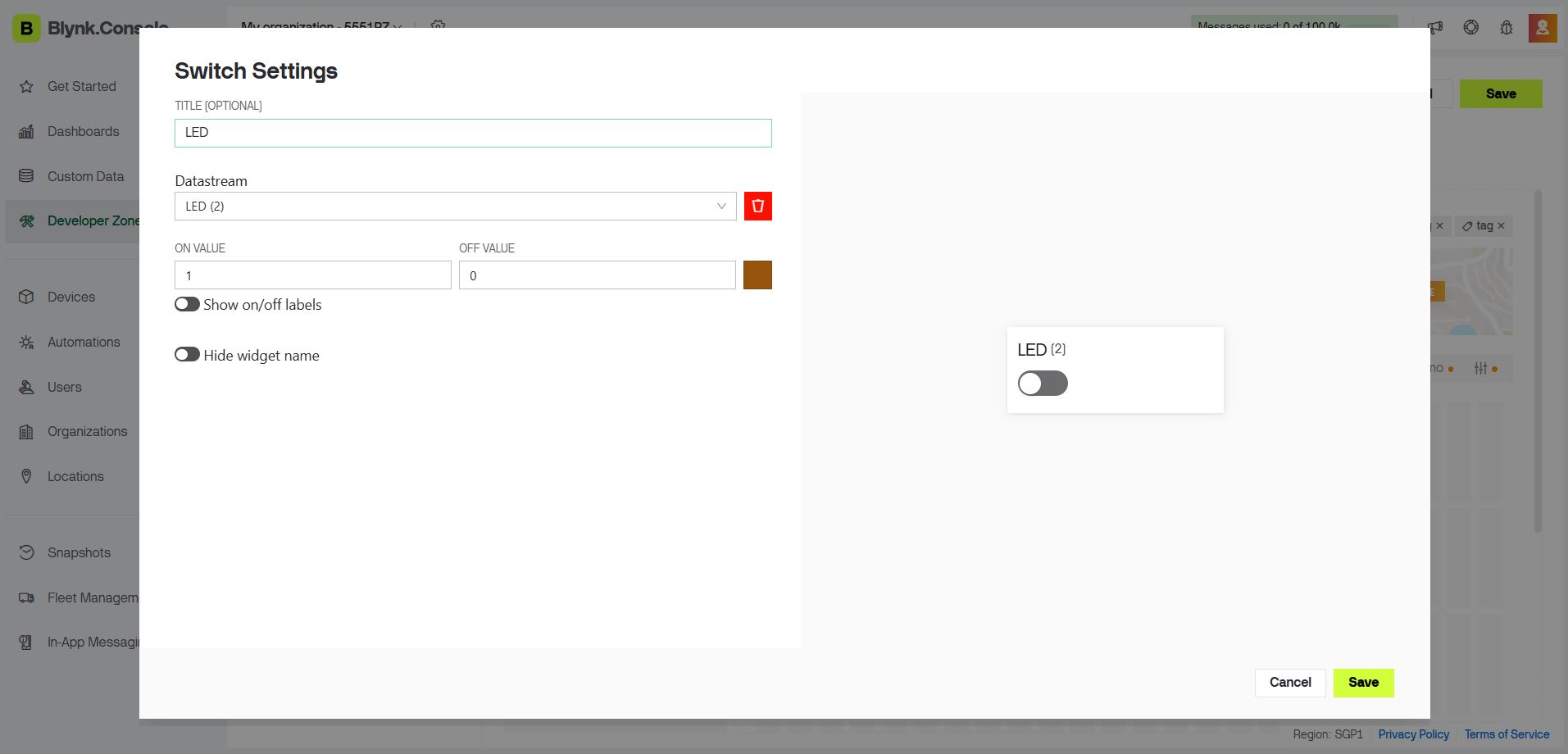Open the Datastream LED (2) dropdown
The image size is (1568, 754).
click(455, 206)
